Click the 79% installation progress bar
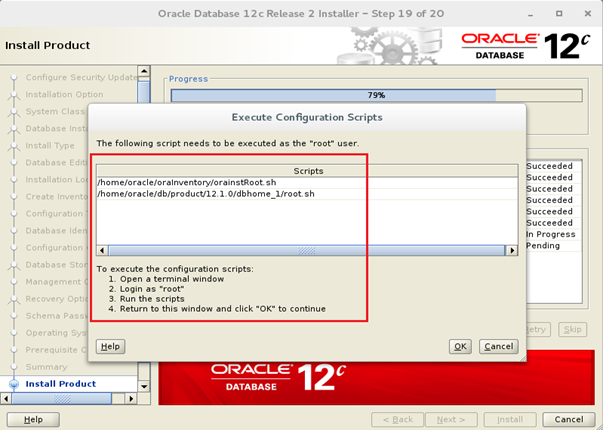This screenshot has width=603, height=430. [x=376, y=95]
